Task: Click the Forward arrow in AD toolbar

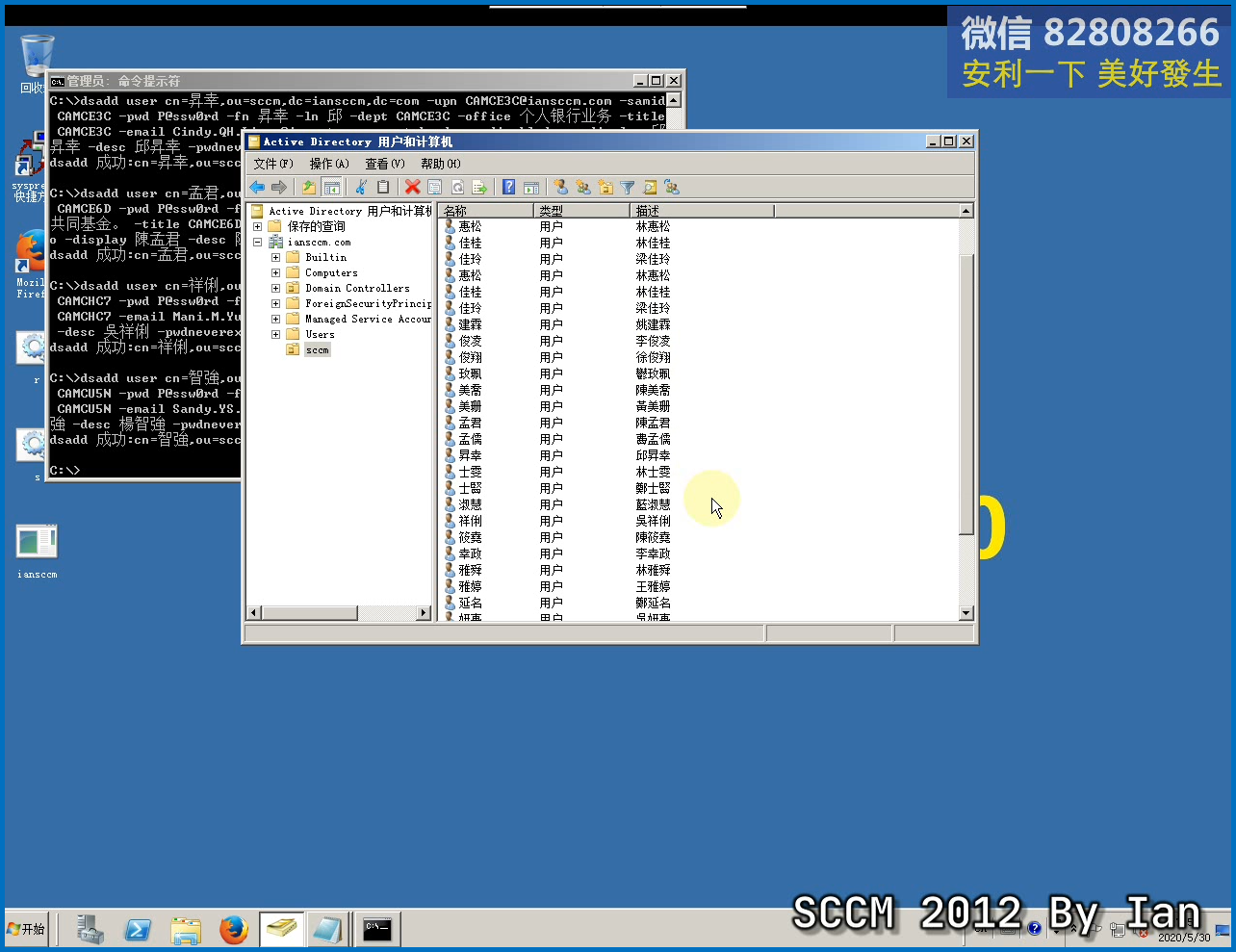Action: coord(279,188)
